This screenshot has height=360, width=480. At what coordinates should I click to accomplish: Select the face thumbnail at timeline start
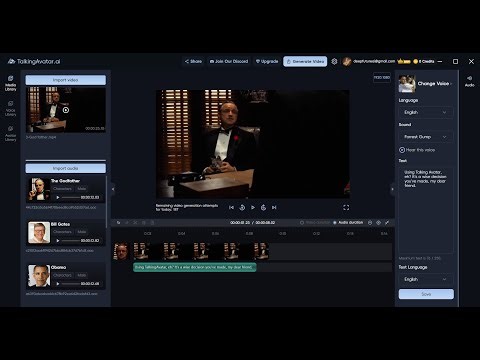[121, 251]
